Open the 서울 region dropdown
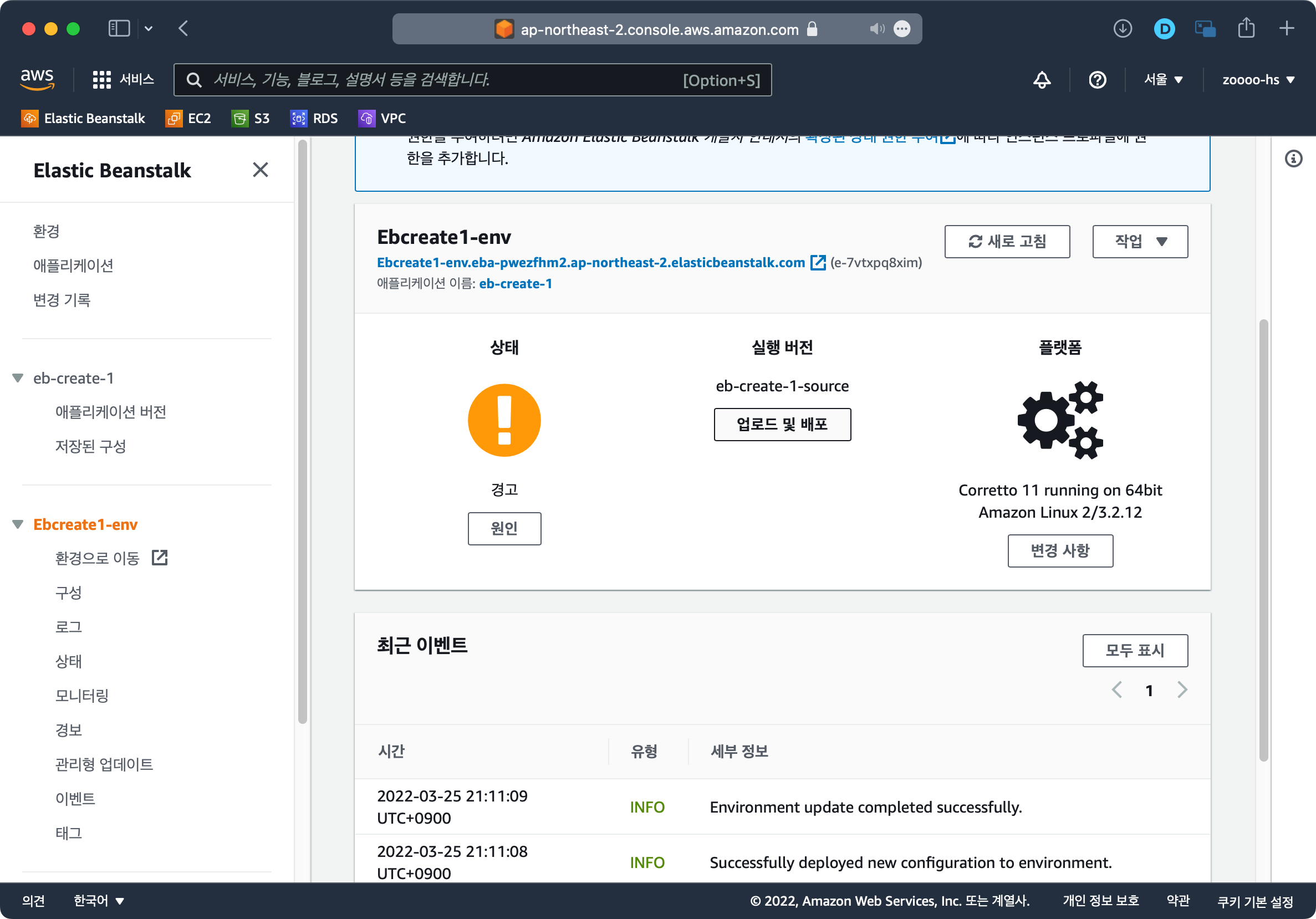 [x=1163, y=80]
